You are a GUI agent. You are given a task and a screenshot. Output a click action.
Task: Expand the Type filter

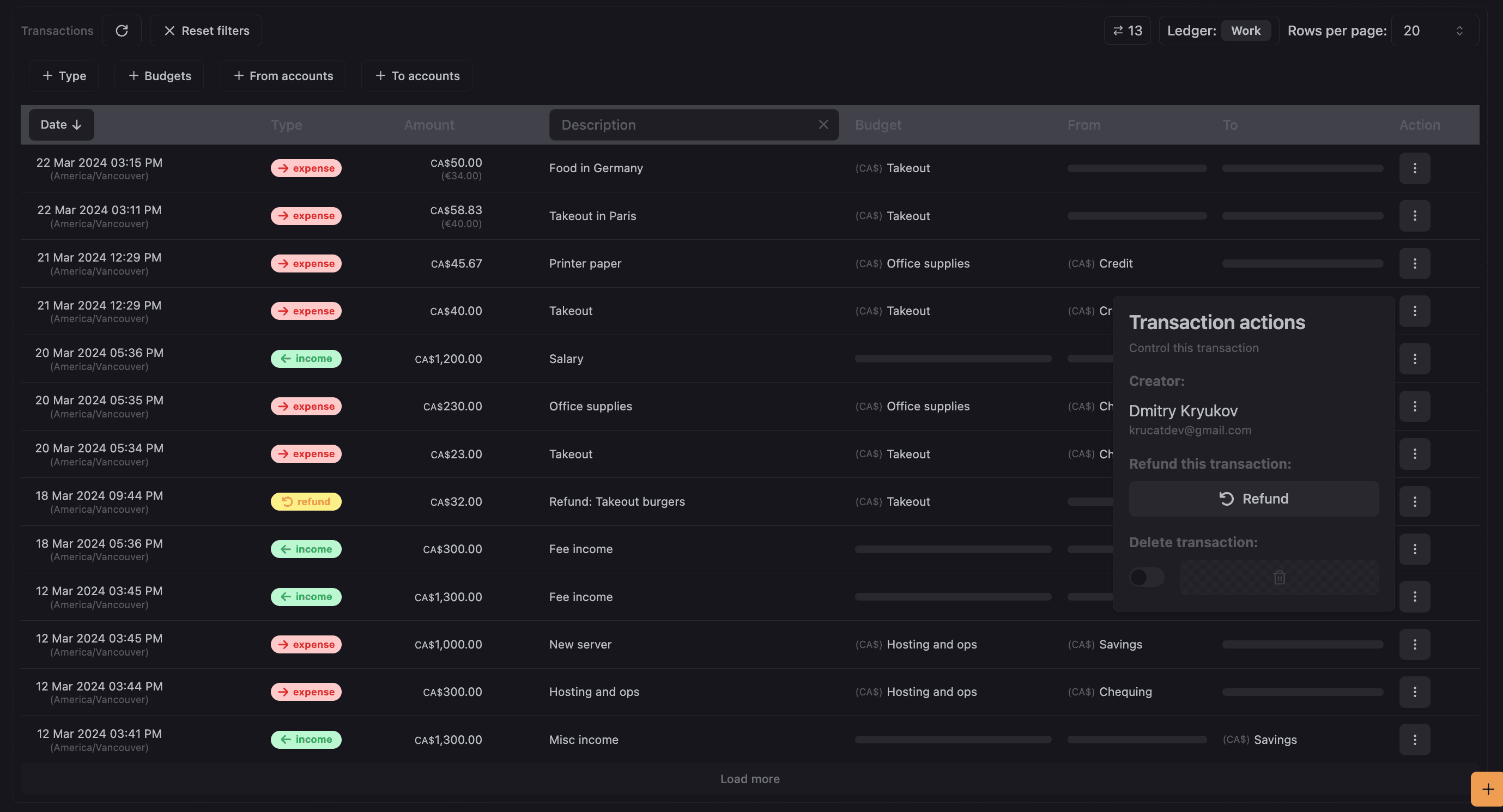(x=64, y=76)
